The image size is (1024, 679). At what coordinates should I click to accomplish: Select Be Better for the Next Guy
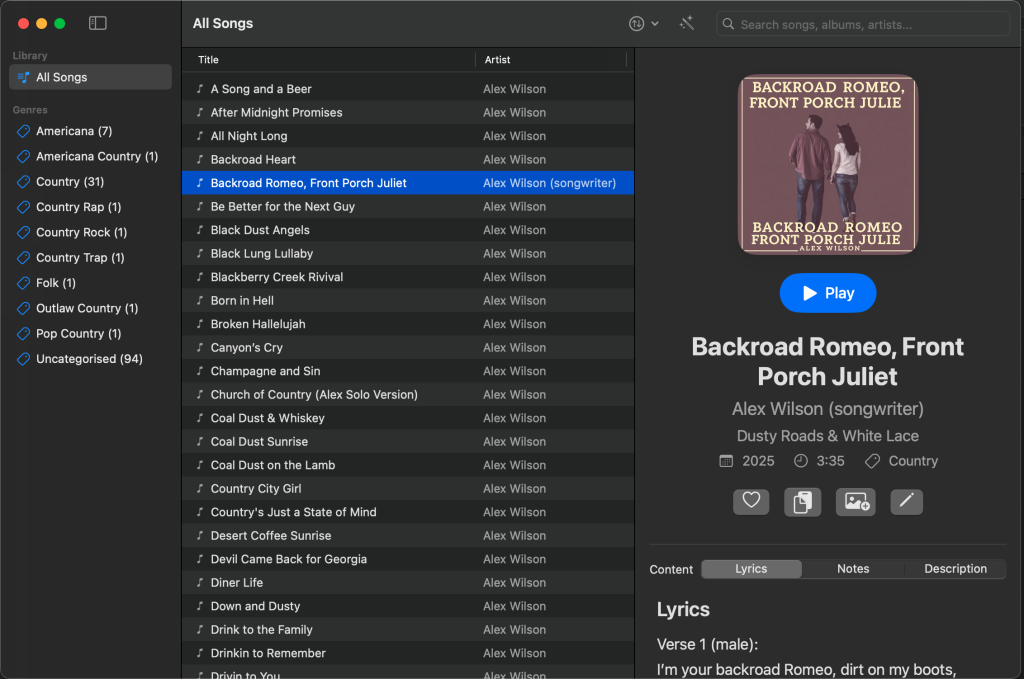[x=408, y=206]
